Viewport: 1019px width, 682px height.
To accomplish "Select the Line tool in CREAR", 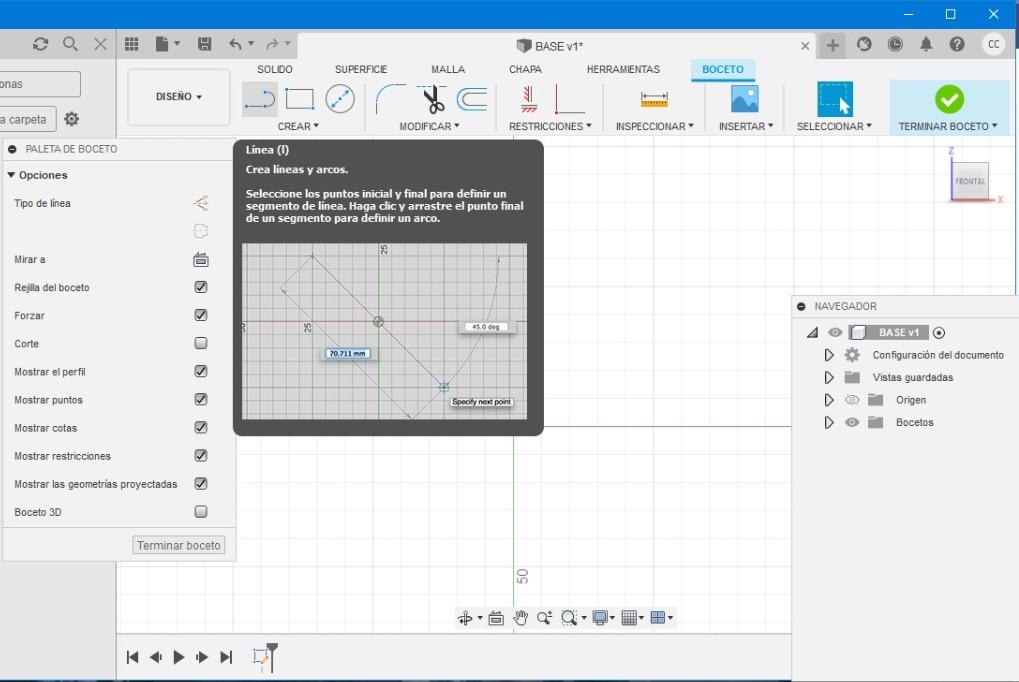I will pos(259,99).
